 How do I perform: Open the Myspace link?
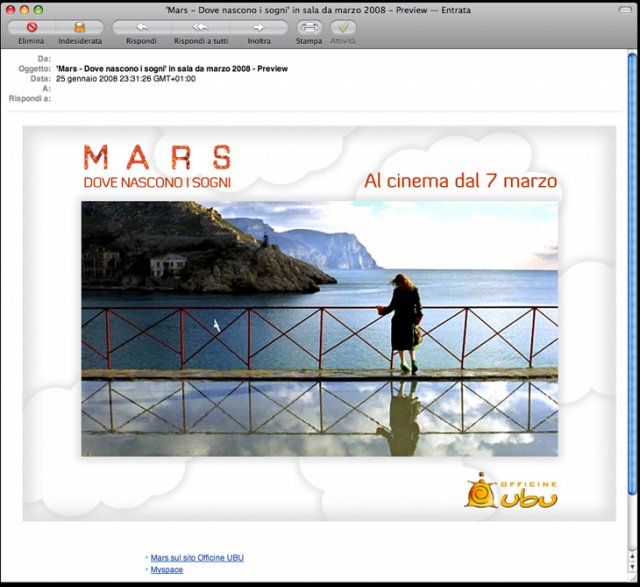tap(166, 570)
